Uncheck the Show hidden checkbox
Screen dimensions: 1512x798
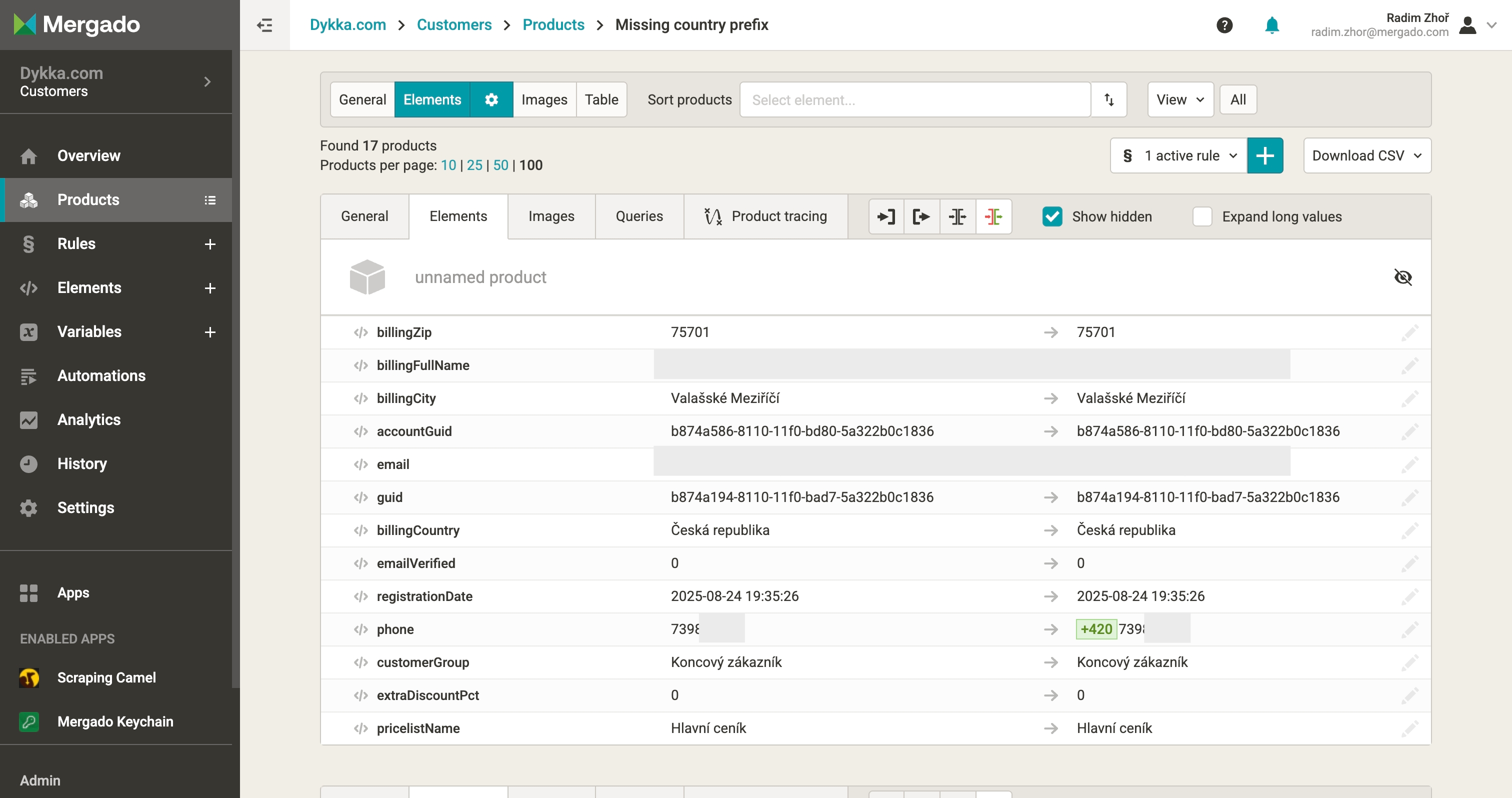tap(1052, 216)
